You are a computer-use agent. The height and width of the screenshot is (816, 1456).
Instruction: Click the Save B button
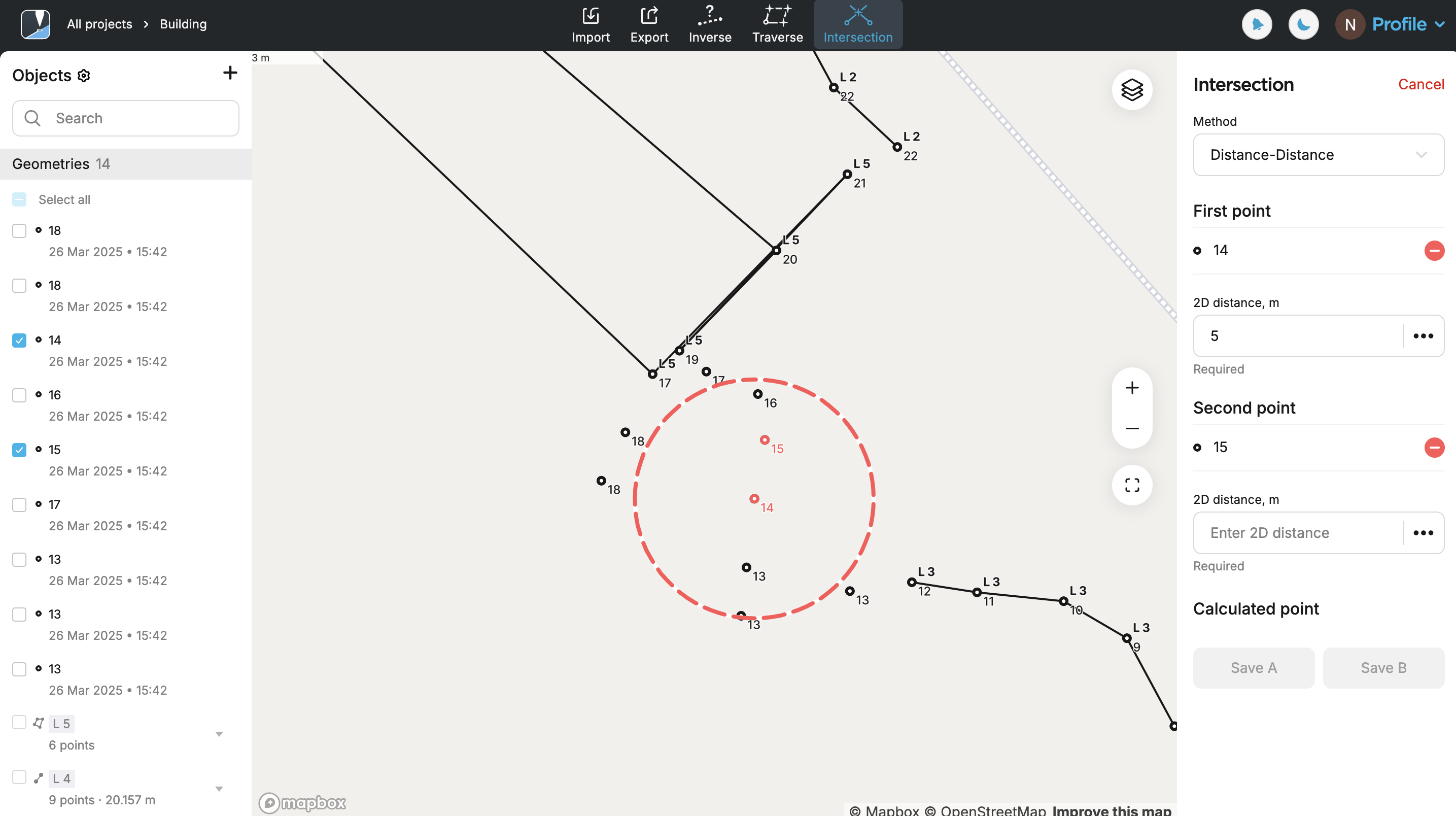pyautogui.click(x=1383, y=668)
